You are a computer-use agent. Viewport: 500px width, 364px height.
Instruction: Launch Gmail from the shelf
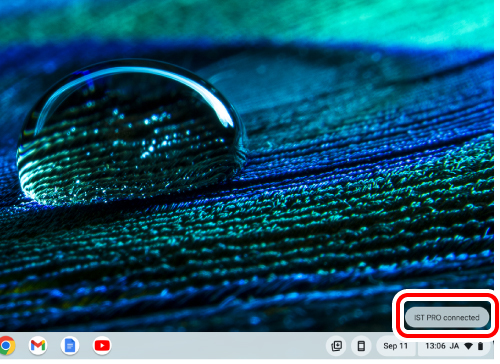38,346
